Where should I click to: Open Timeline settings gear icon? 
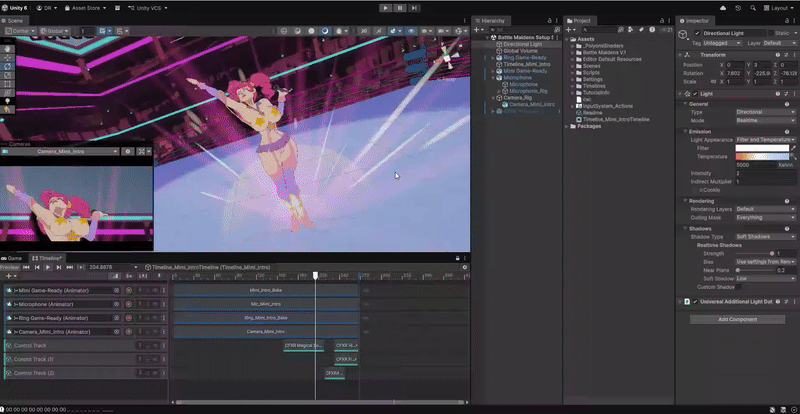[x=464, y=267]
